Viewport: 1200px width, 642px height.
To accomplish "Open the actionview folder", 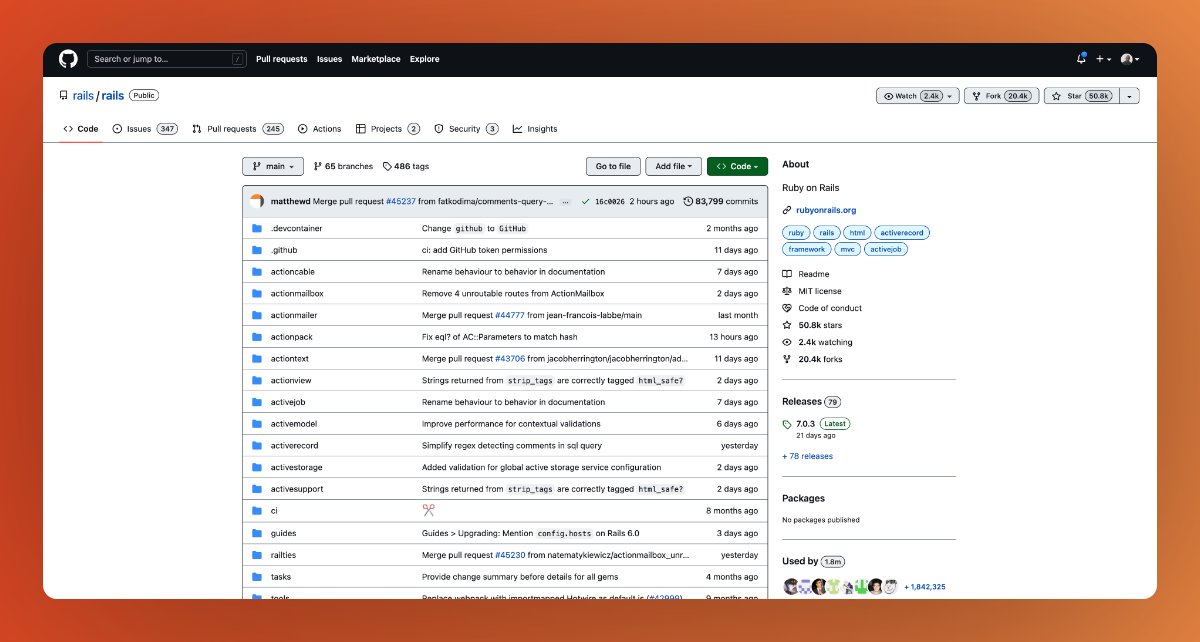I will pyautogui.click(x=291, y=381).
